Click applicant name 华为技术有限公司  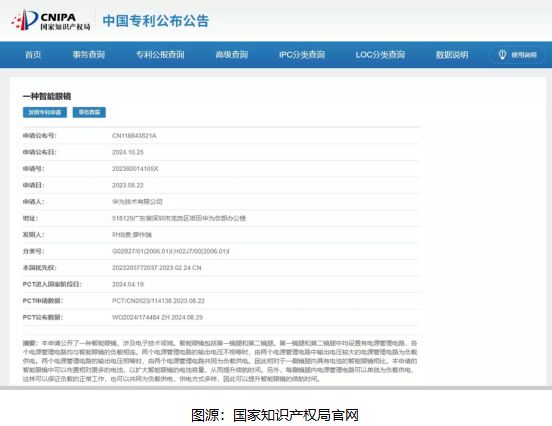137,202
